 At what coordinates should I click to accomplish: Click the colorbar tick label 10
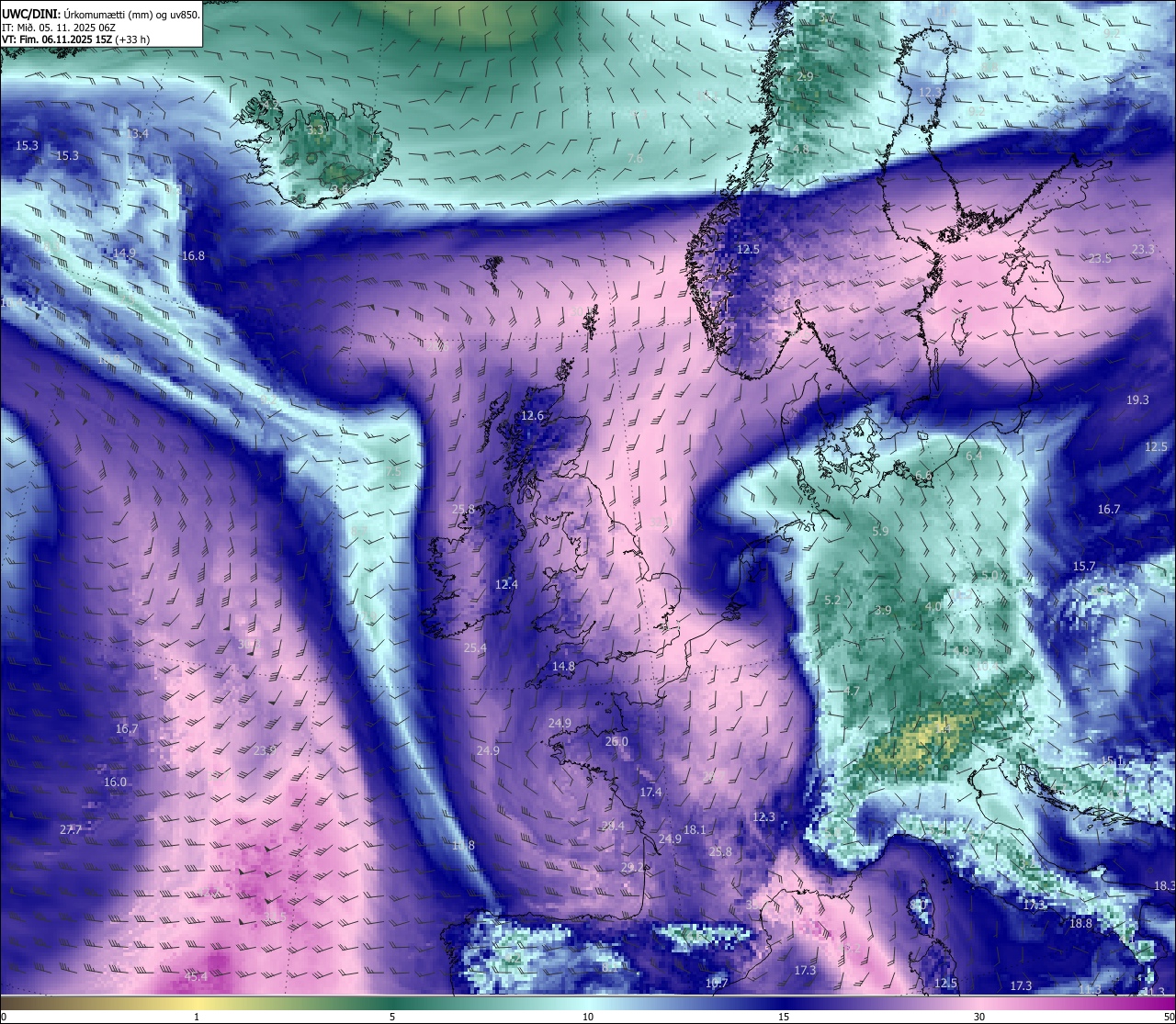click(588, 1016)
